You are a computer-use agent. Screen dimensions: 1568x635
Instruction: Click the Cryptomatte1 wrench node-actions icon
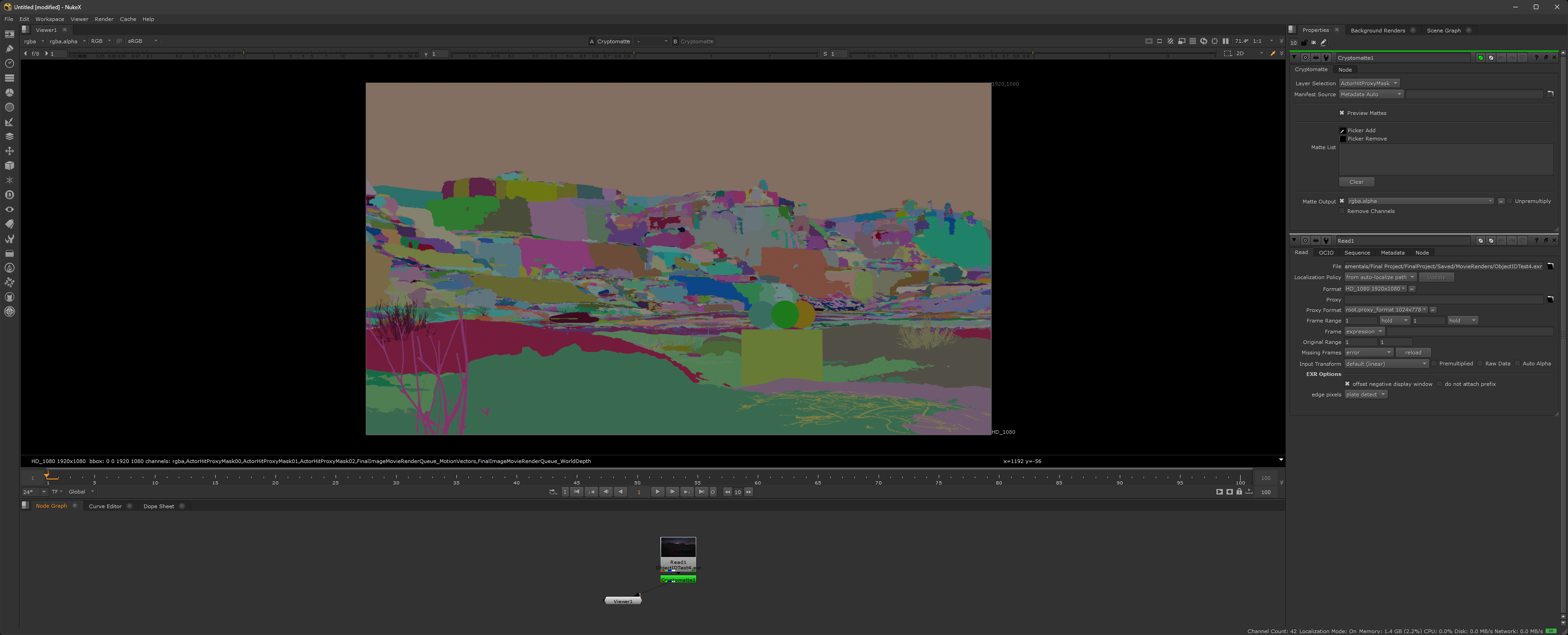coord(1326,58)
